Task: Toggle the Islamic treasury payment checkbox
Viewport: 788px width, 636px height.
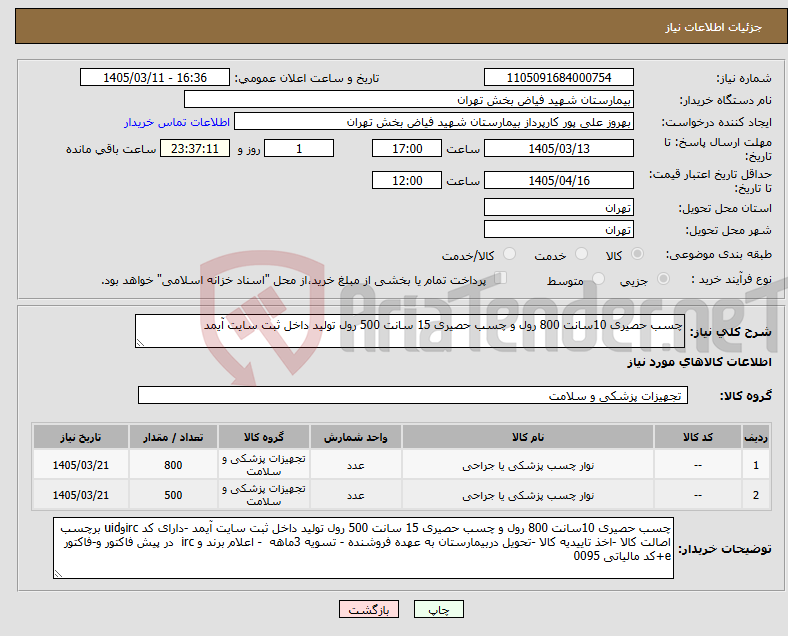Action: point(501,278)
